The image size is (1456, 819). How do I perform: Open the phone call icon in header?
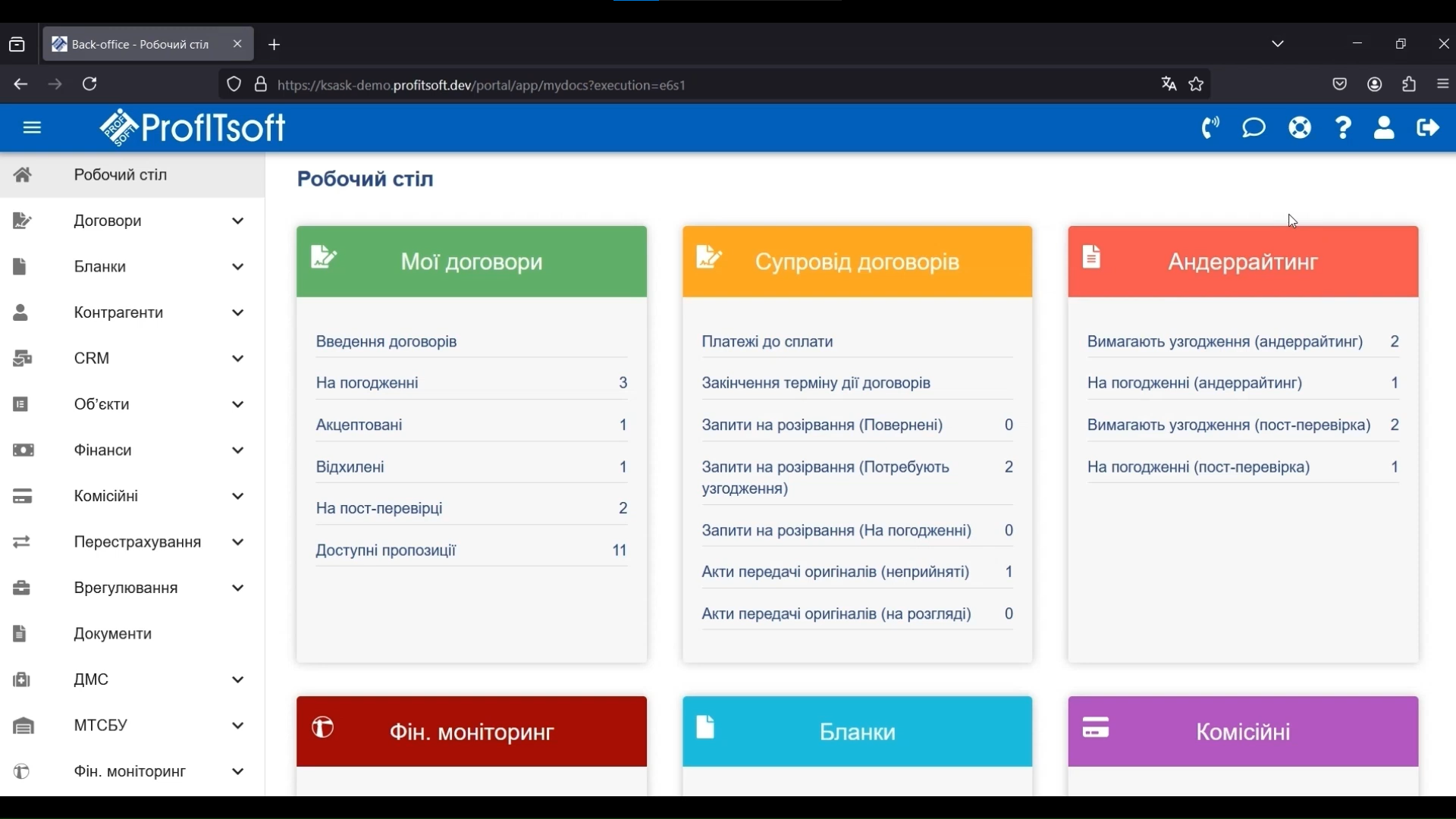point(1211,128)
